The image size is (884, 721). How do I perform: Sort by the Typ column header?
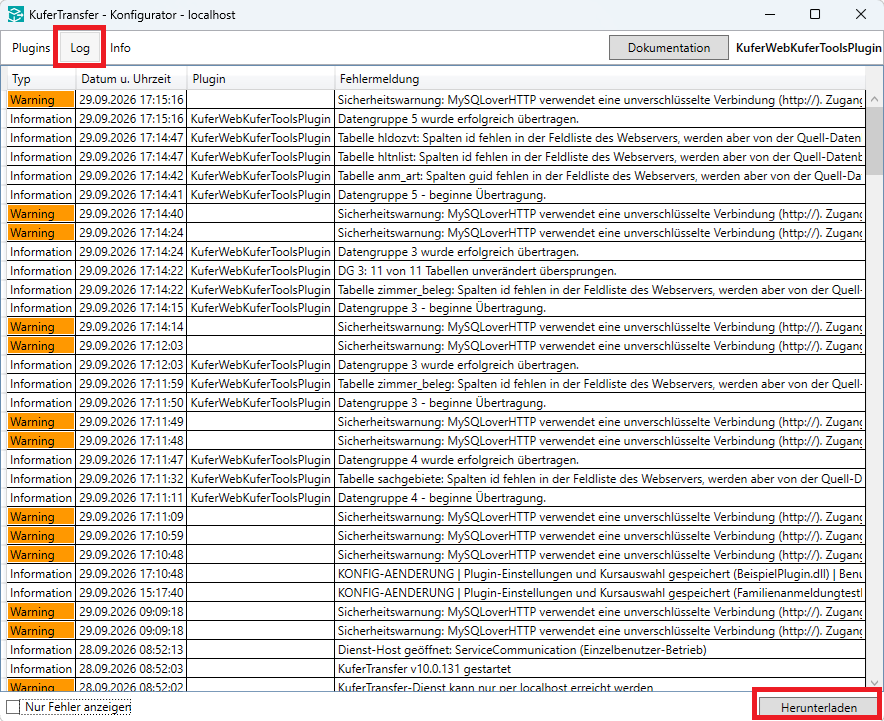pyautogui.click(x=41, y=79)
